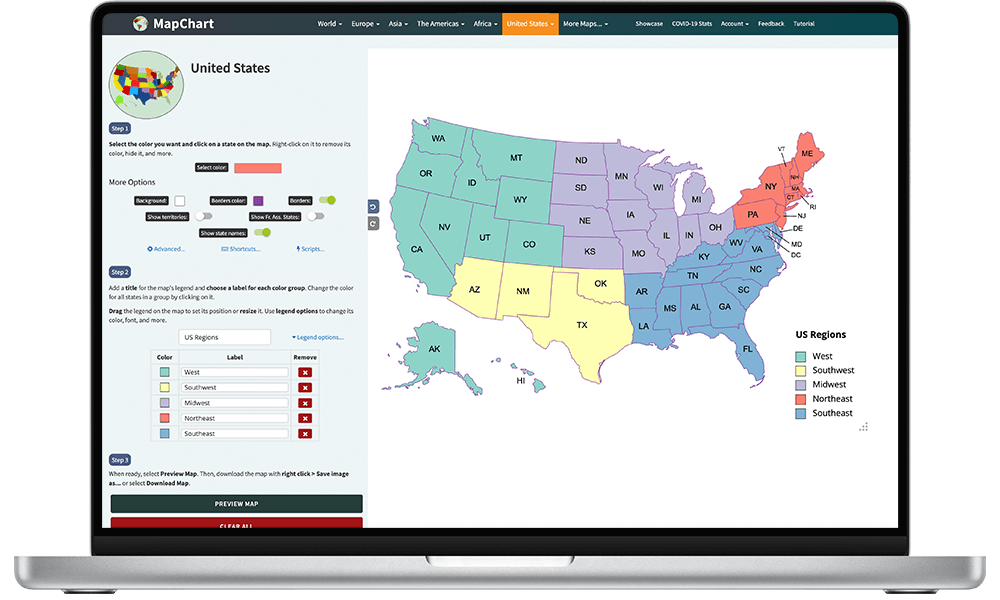Click the Southwest label input field
The width and height of the screenshot is (1000, 600).
(x=235, y=388)
